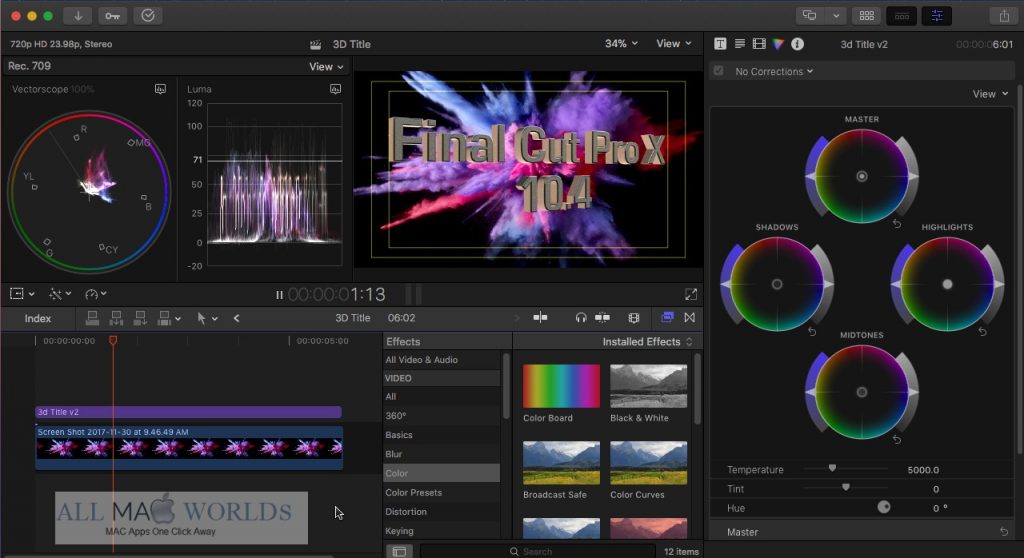This screenshot has height=558, width=1024.
Task: Select the Color Board effect thumbnail
Action: pyautogui.click(x=561, y=386)
